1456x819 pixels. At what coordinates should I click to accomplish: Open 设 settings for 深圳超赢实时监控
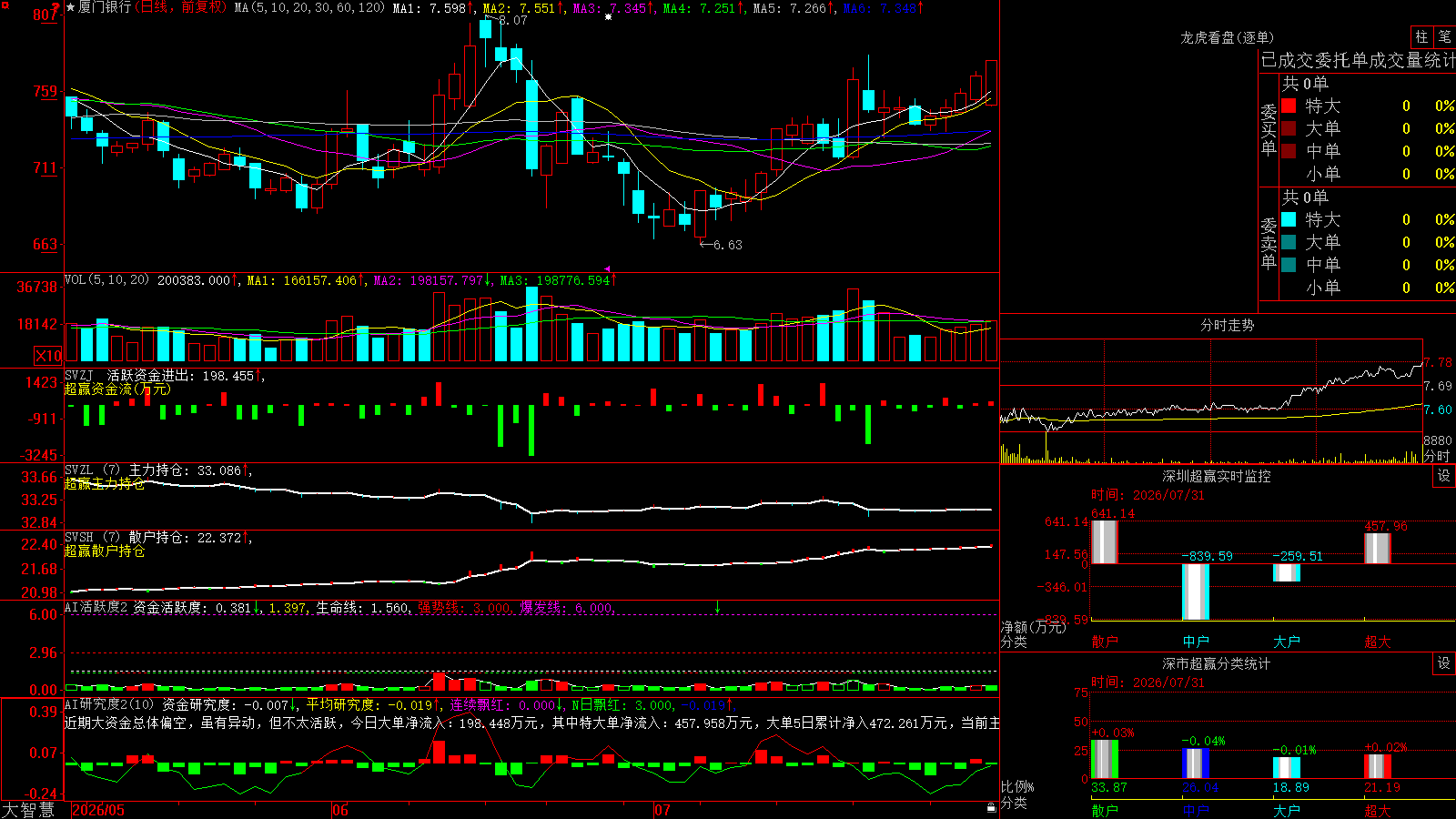coord(1443,476)
